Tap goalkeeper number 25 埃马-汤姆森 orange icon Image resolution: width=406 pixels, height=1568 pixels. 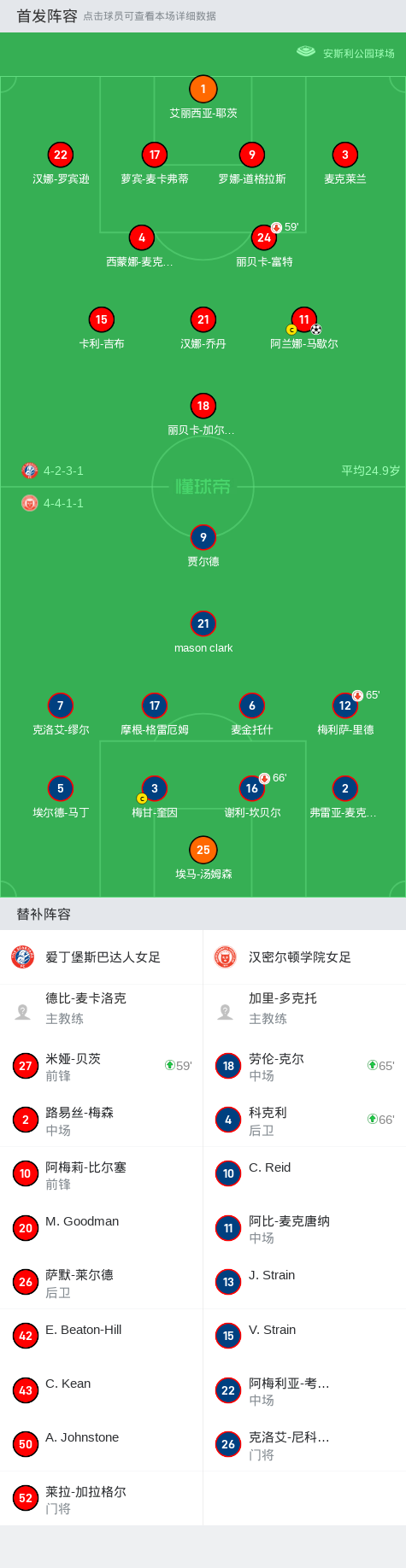pyautogui.click(x=203, y=850)
